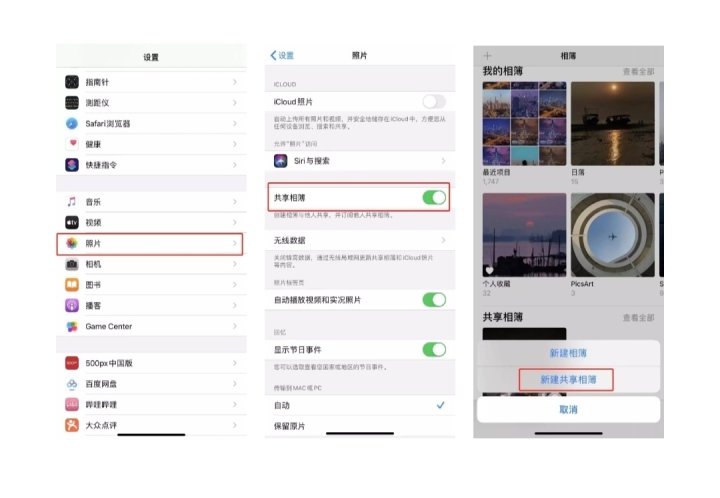Choose 新建共享相簿 from action sheet

tap(568, 380)
